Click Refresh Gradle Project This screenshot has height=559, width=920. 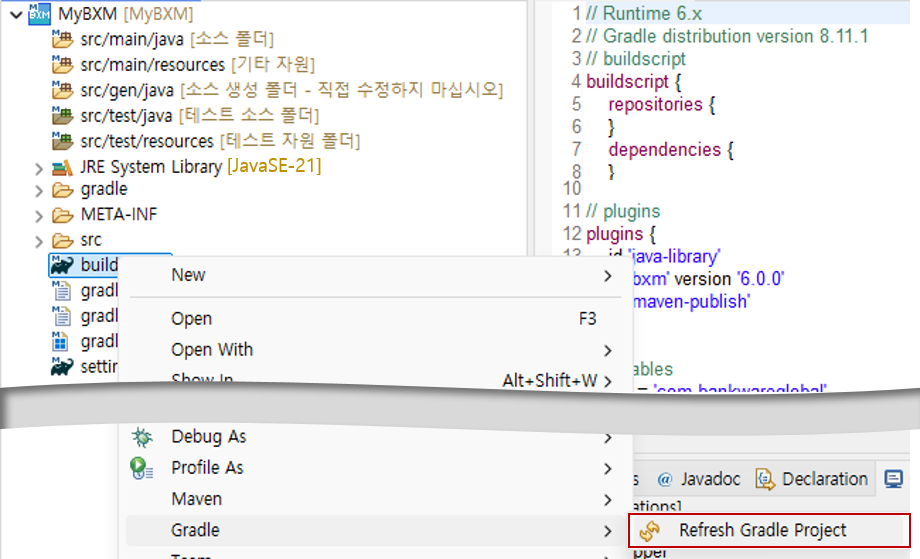coord(769,530)
